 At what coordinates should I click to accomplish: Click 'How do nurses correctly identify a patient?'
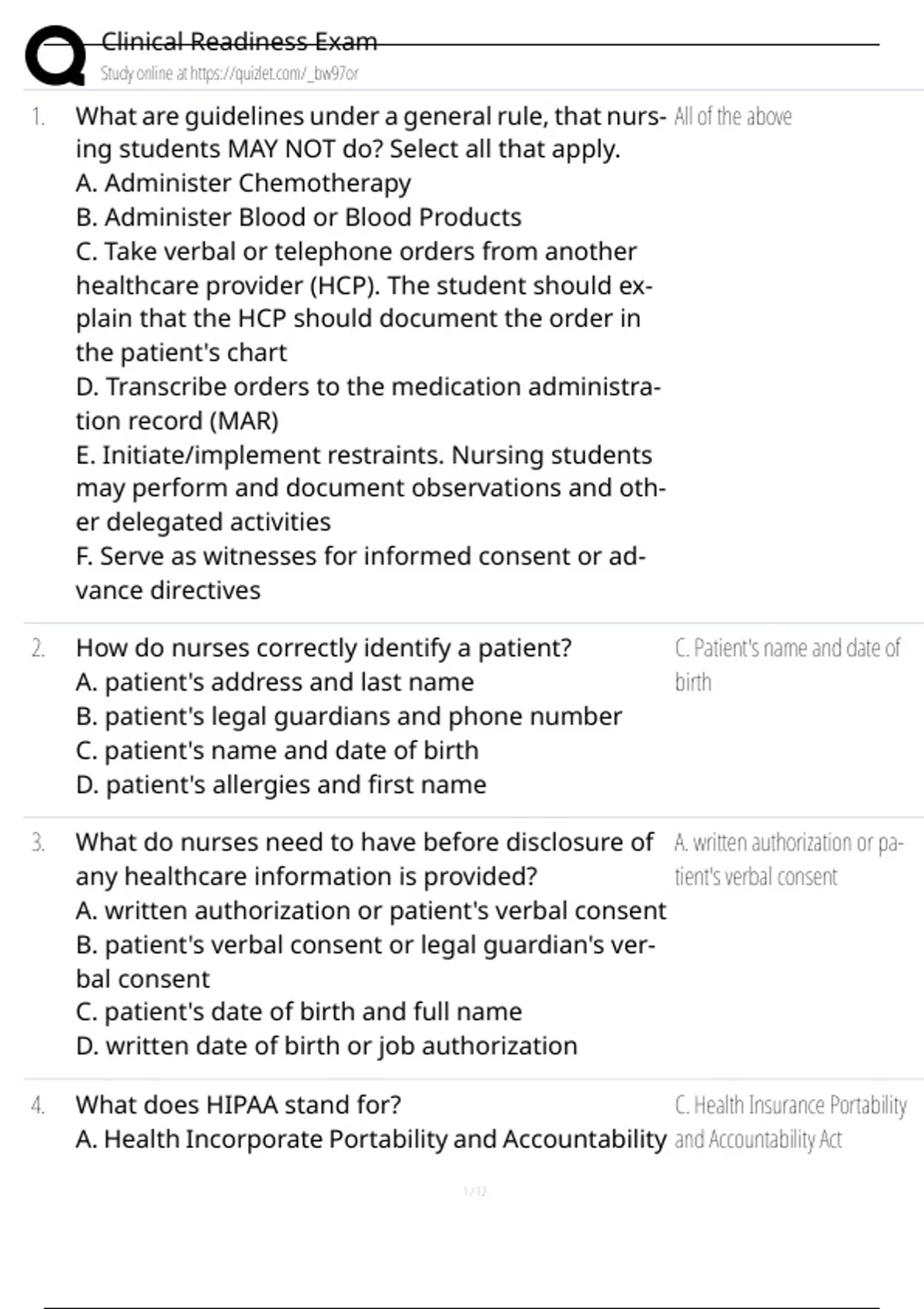click(x=323, y=648)
